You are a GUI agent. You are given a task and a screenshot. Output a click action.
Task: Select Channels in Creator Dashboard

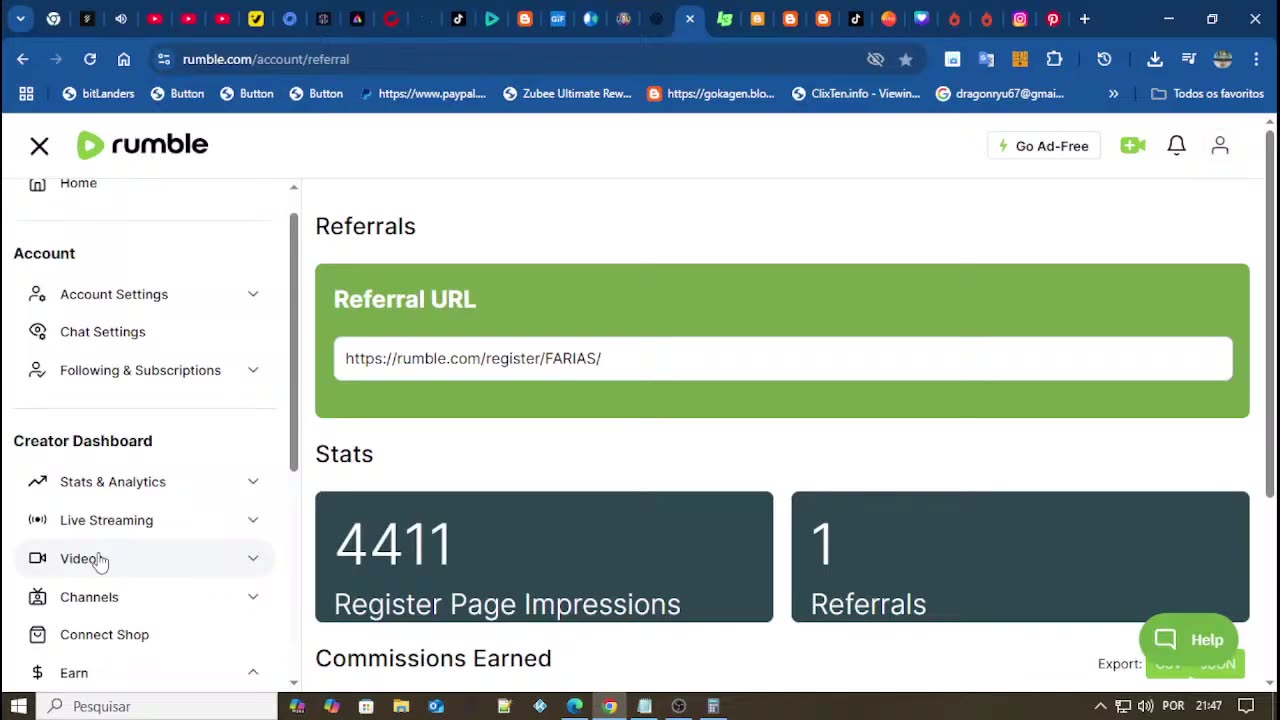(144, 597)
